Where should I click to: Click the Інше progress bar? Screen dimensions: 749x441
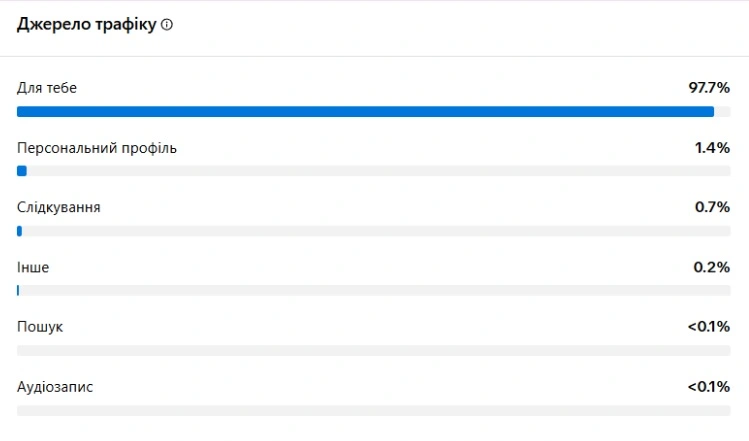point(374,290)
